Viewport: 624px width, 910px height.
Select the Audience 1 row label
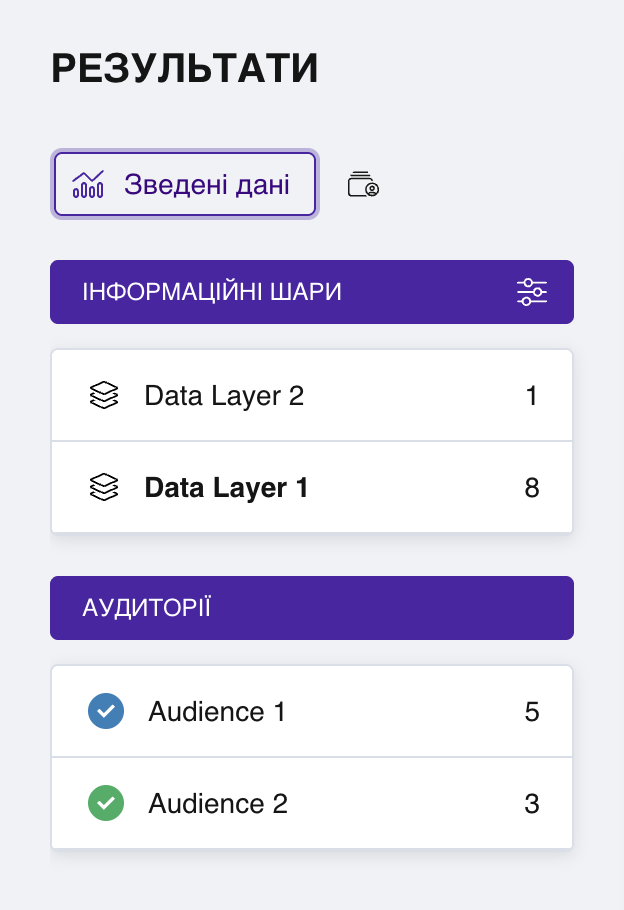coord(217,712)
